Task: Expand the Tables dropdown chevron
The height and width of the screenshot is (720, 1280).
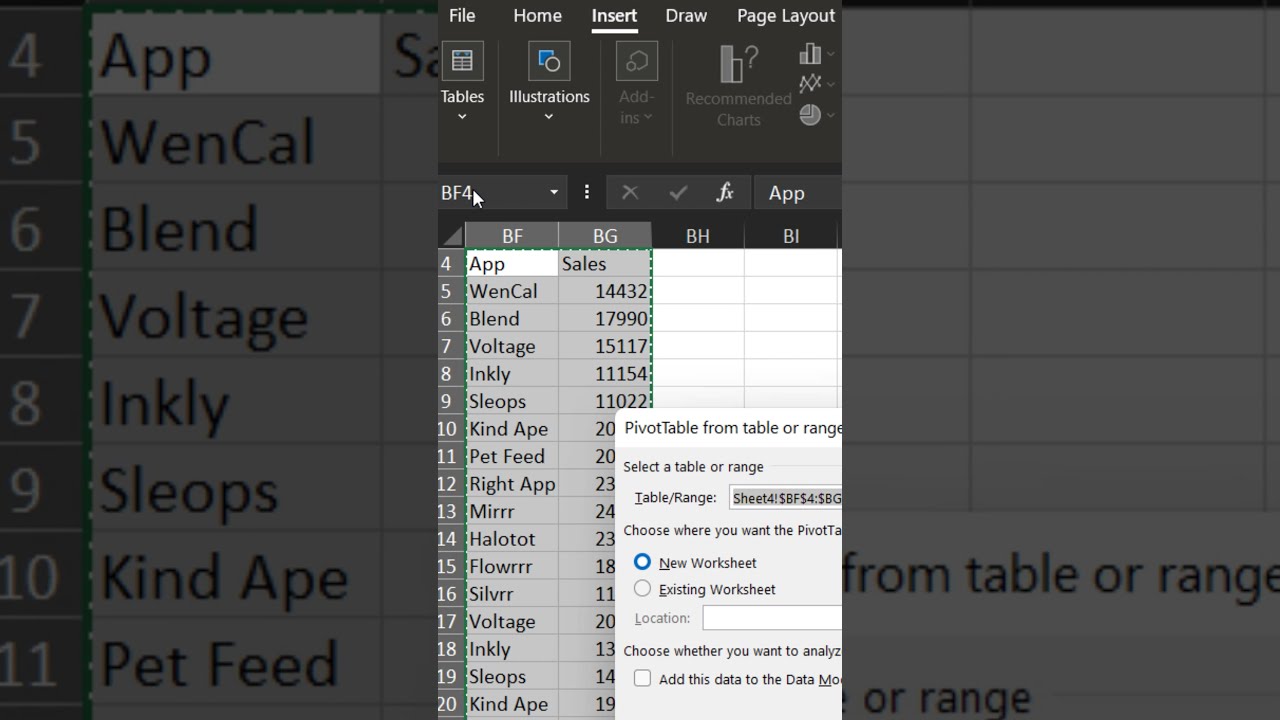Action: click(462, 117)
